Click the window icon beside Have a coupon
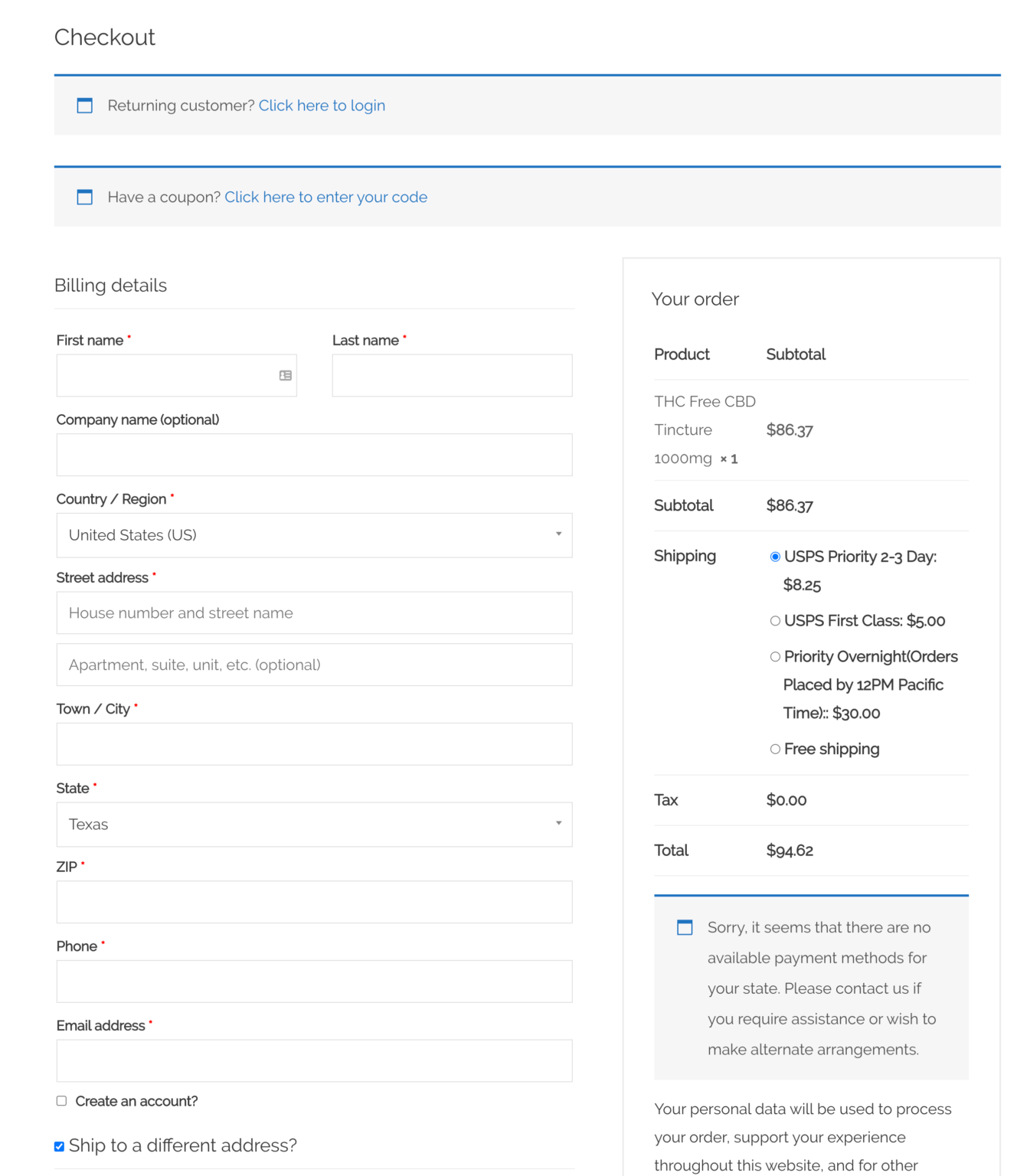 click(85, 197)
